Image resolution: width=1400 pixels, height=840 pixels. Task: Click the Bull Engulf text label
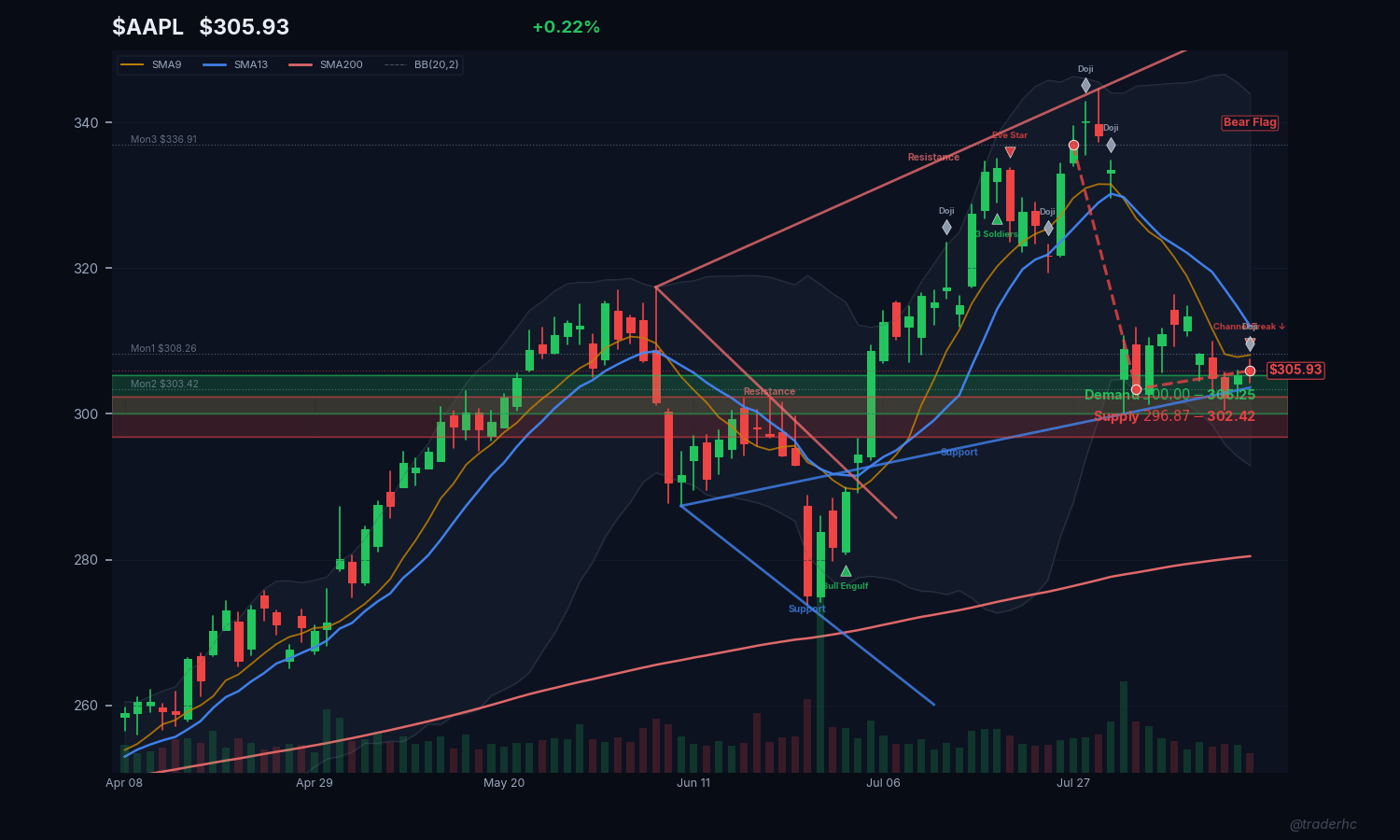coord(846,586)
